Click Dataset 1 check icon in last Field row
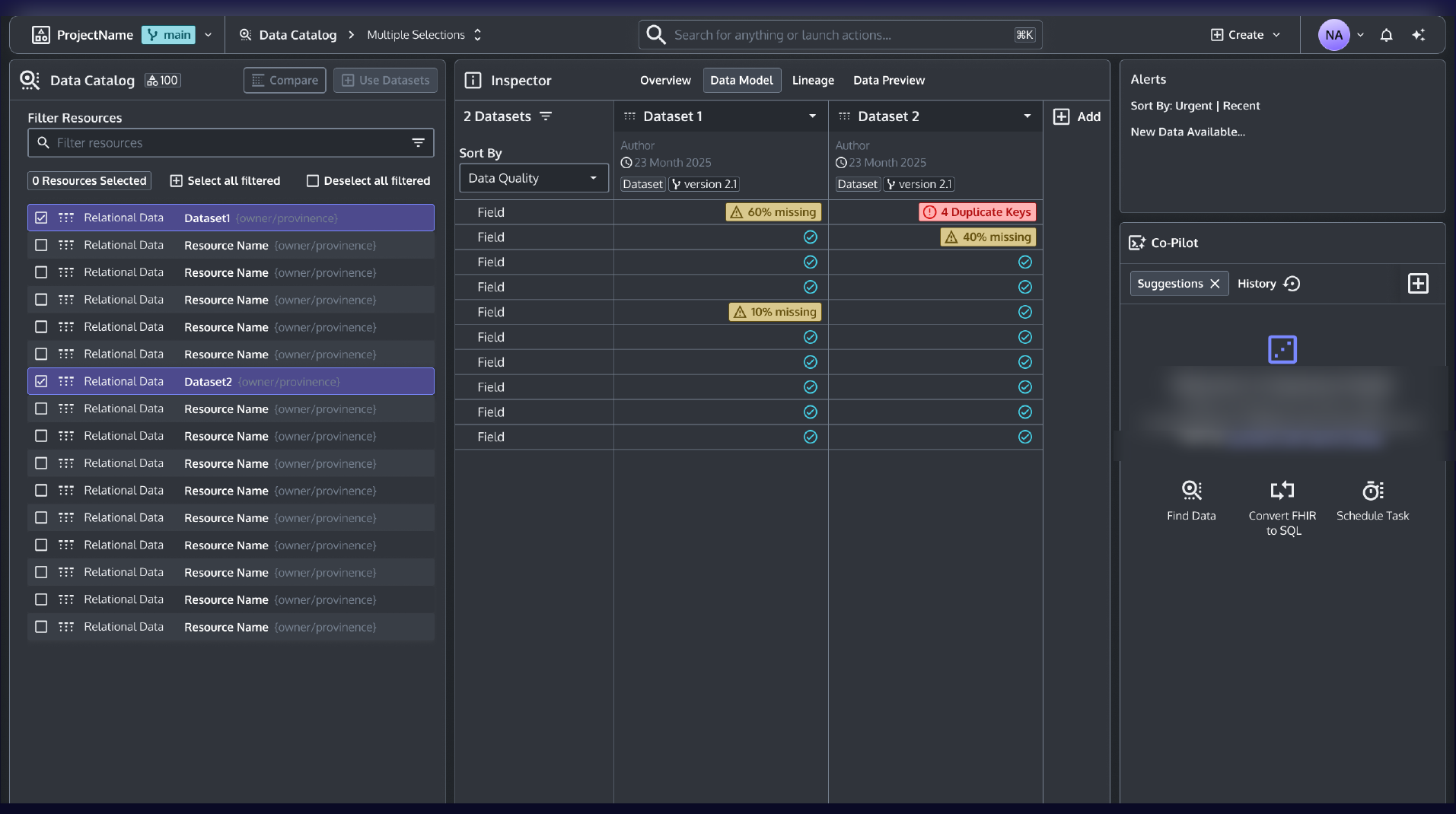Screen dimensions: 1456x814 (x=811, y=437)
